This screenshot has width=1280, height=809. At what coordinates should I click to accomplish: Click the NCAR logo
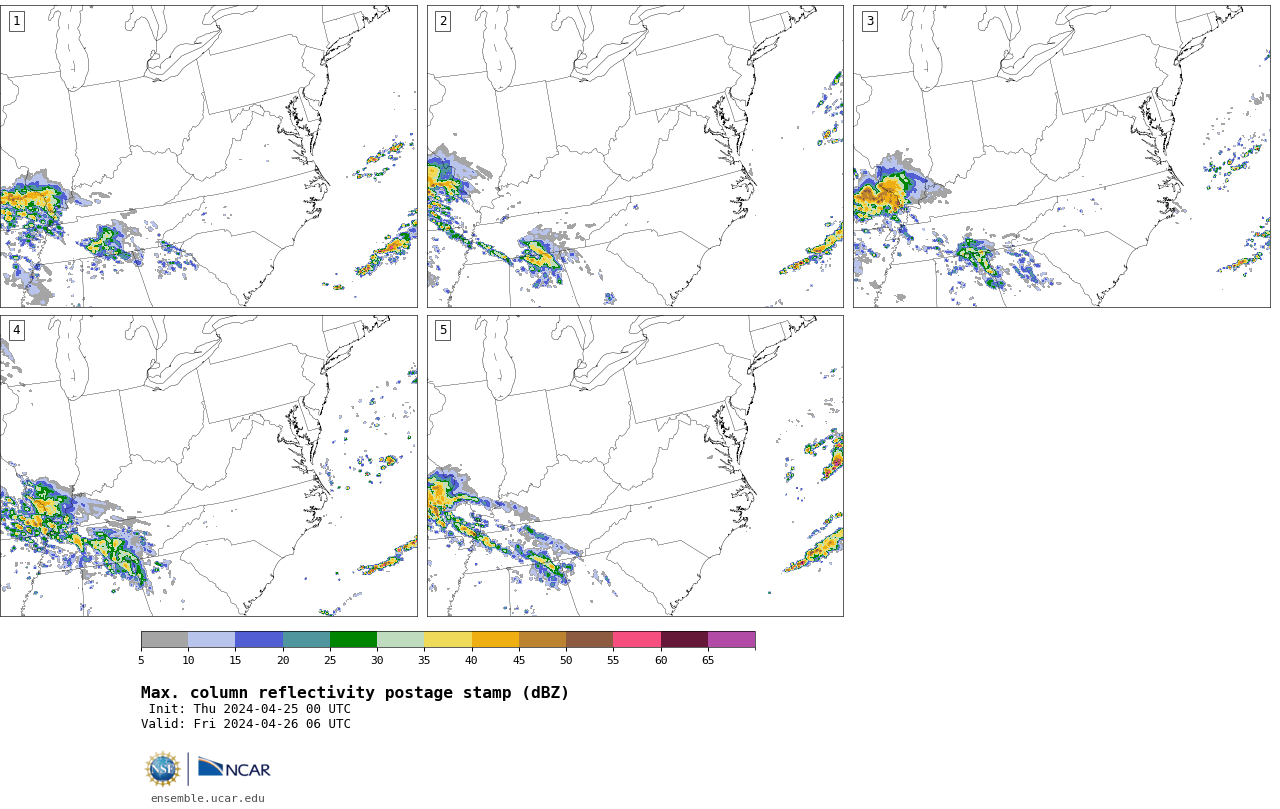[x=234, y=768]
